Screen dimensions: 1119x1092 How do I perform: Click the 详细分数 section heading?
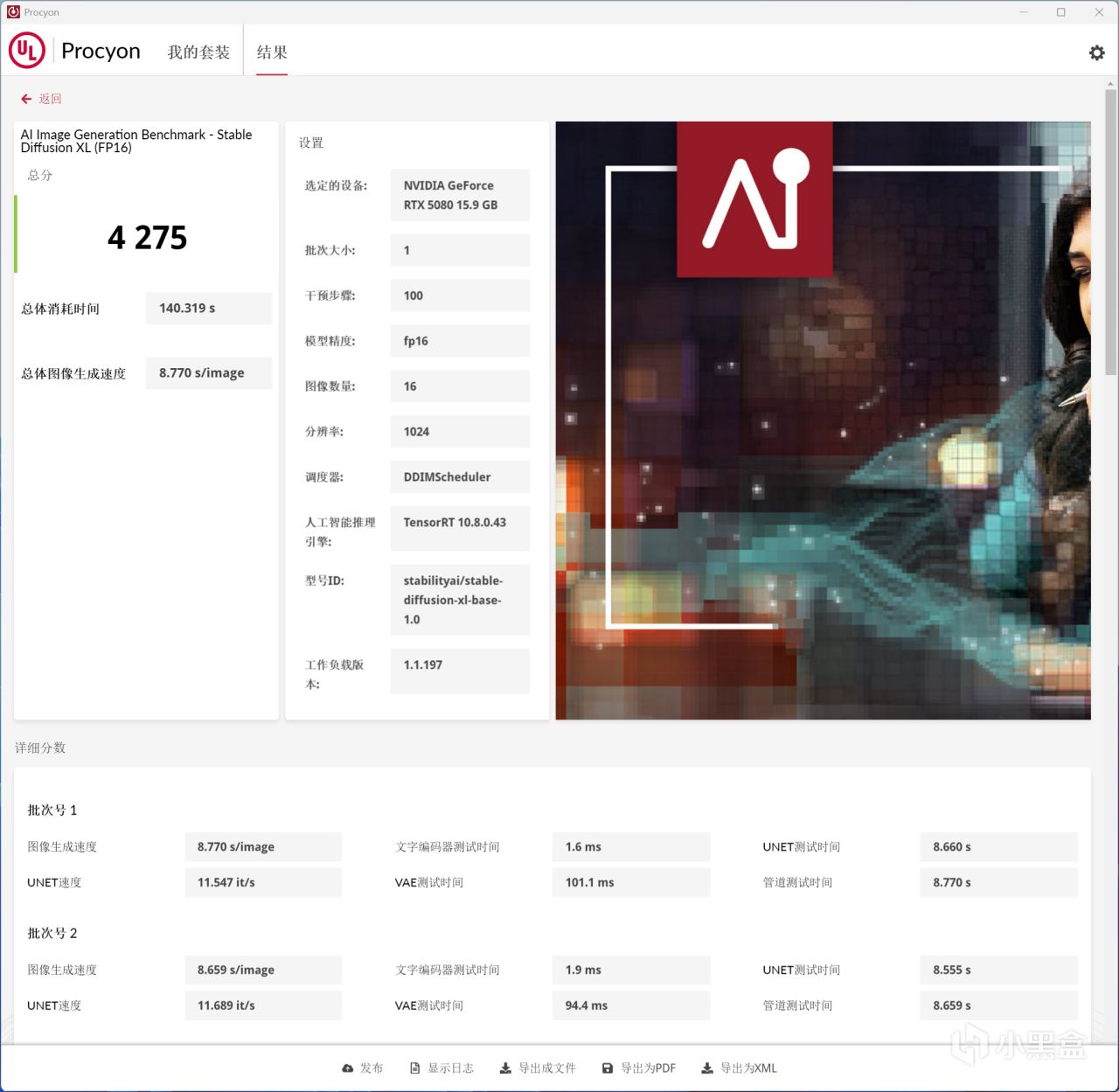(x=40, y=748)
